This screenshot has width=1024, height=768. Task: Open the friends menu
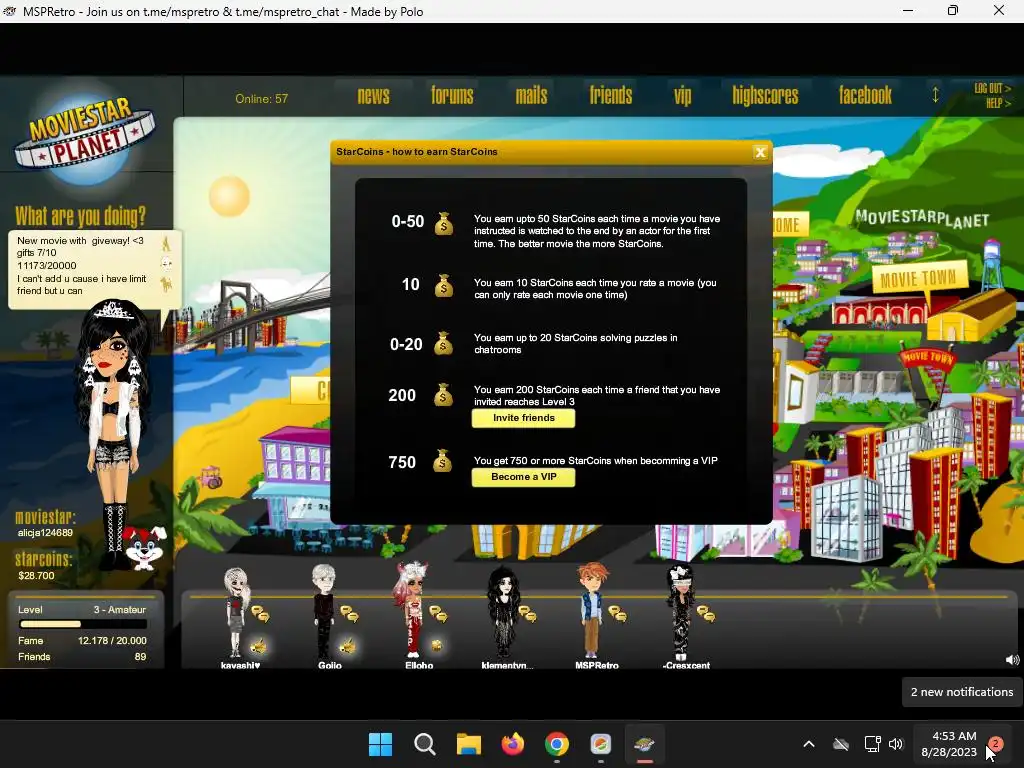[611, 96]
